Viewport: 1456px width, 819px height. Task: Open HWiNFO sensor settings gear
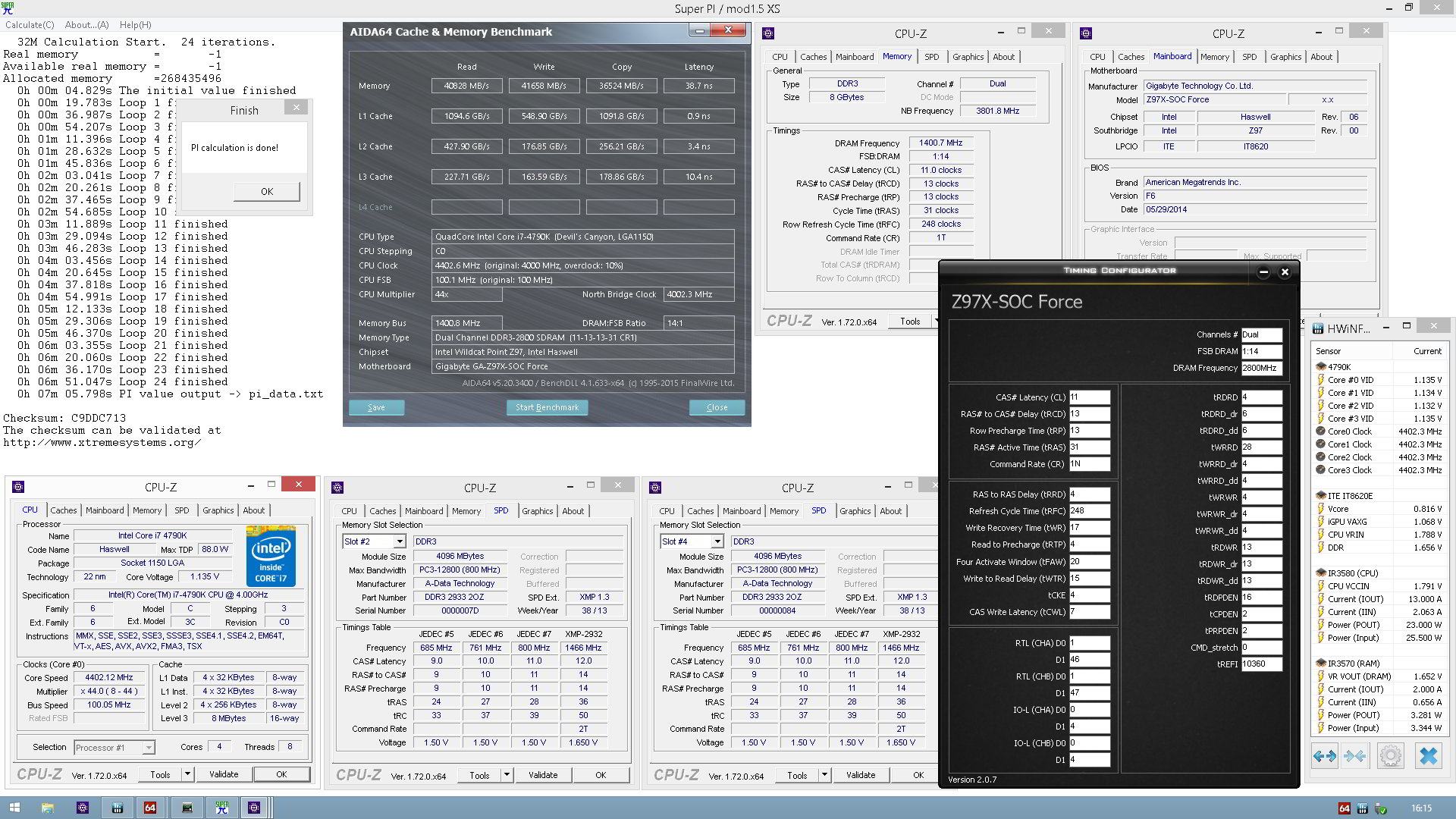(1390, 756)
